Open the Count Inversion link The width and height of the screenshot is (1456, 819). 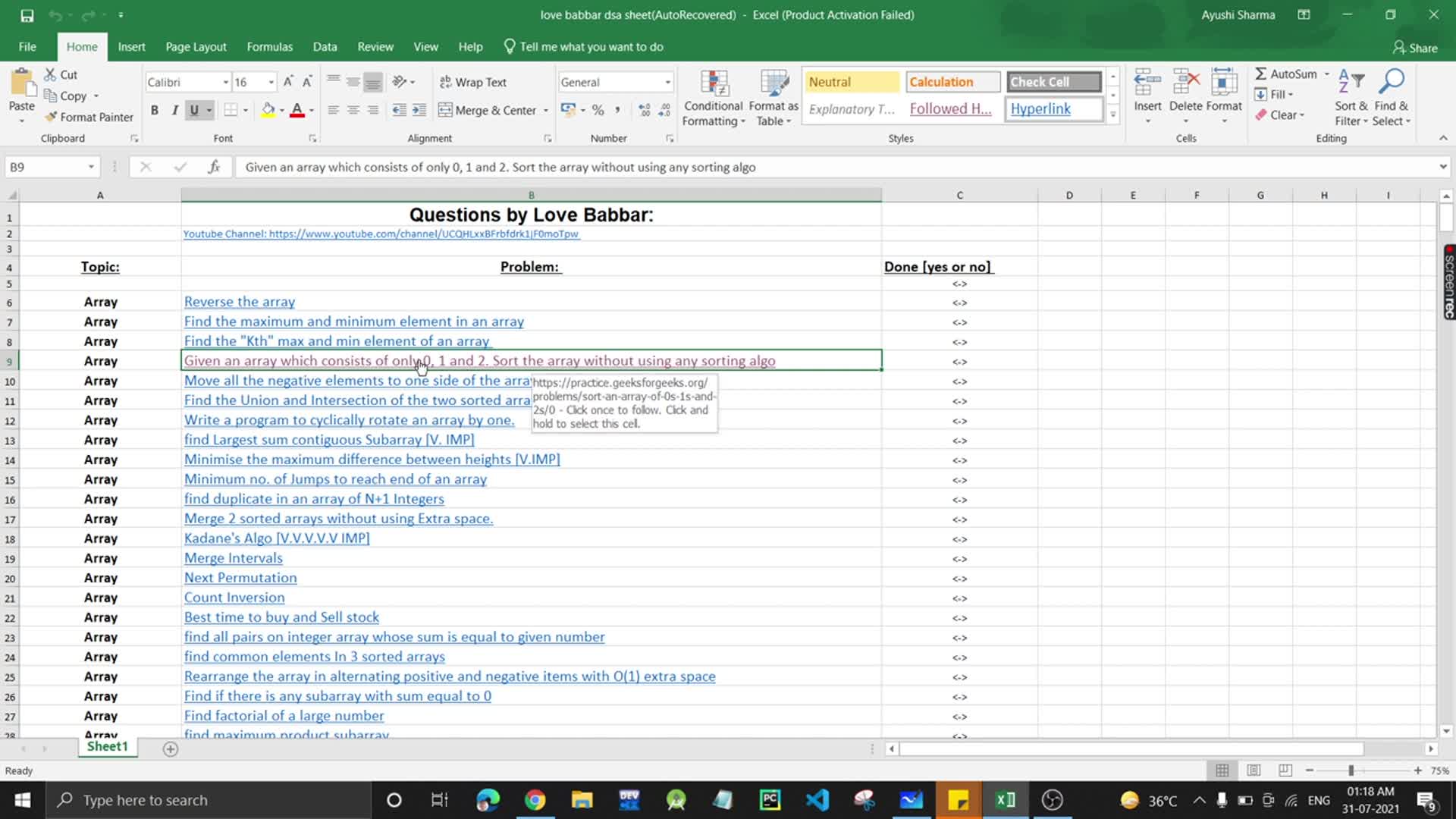[x=234, y=598]
